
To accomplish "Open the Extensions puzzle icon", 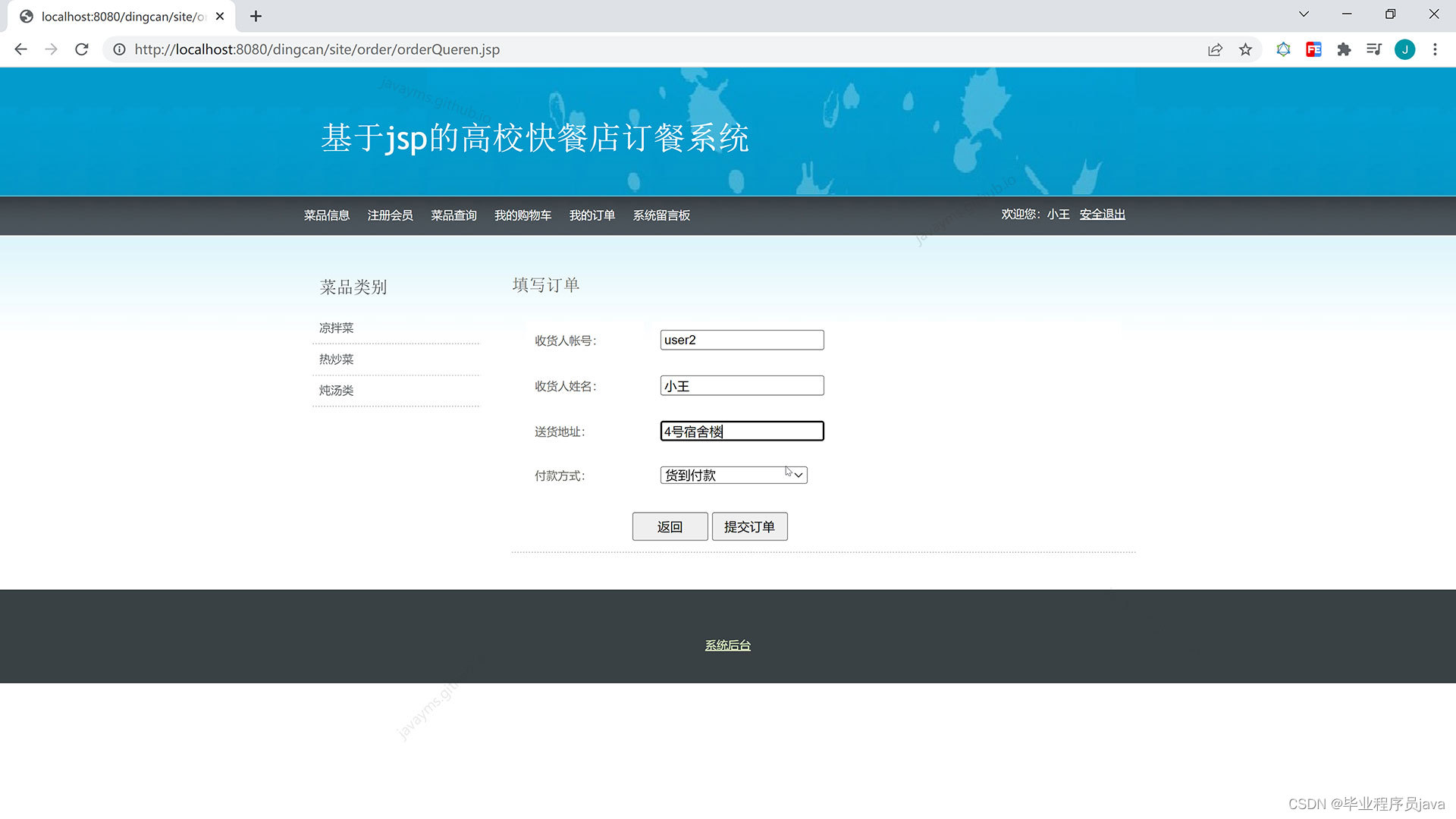I will tap(1344, 49).
